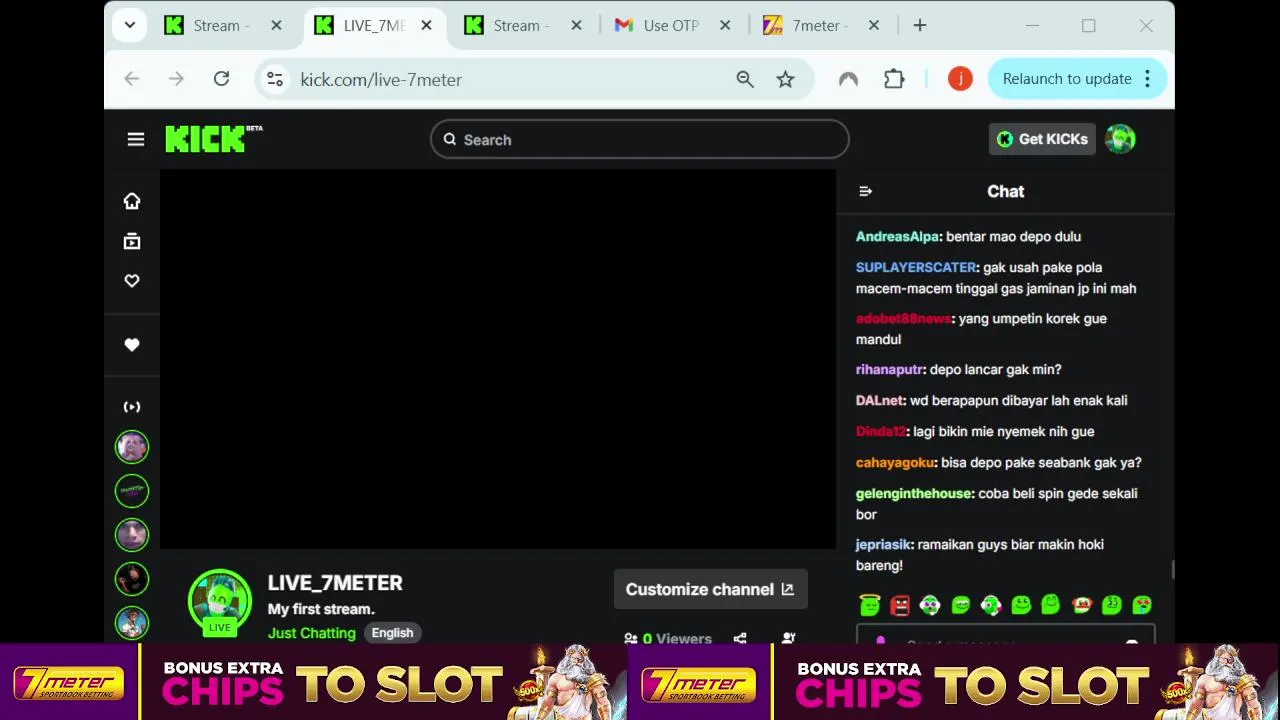The image size is (1280, 720).
Task: Insert the third headphone clown emote
Action: (930, 605)
